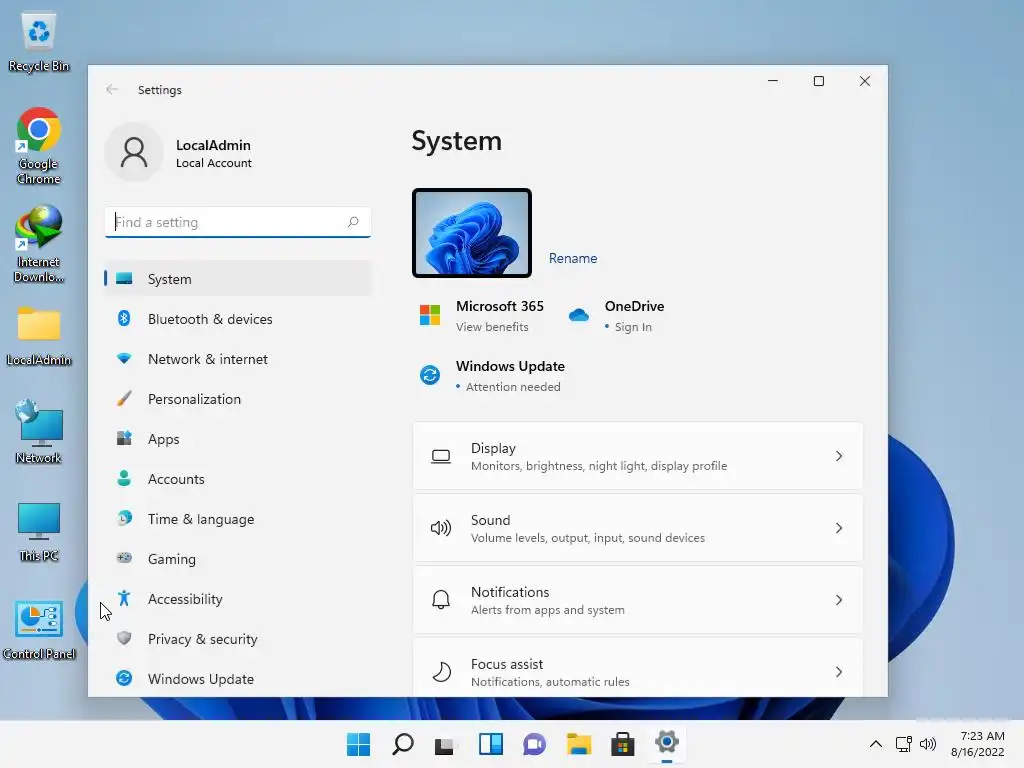The width and height of the screenshot is (1024, 768).
Task: Click the OneDrive cloud icon
Action: click(579, 315)
